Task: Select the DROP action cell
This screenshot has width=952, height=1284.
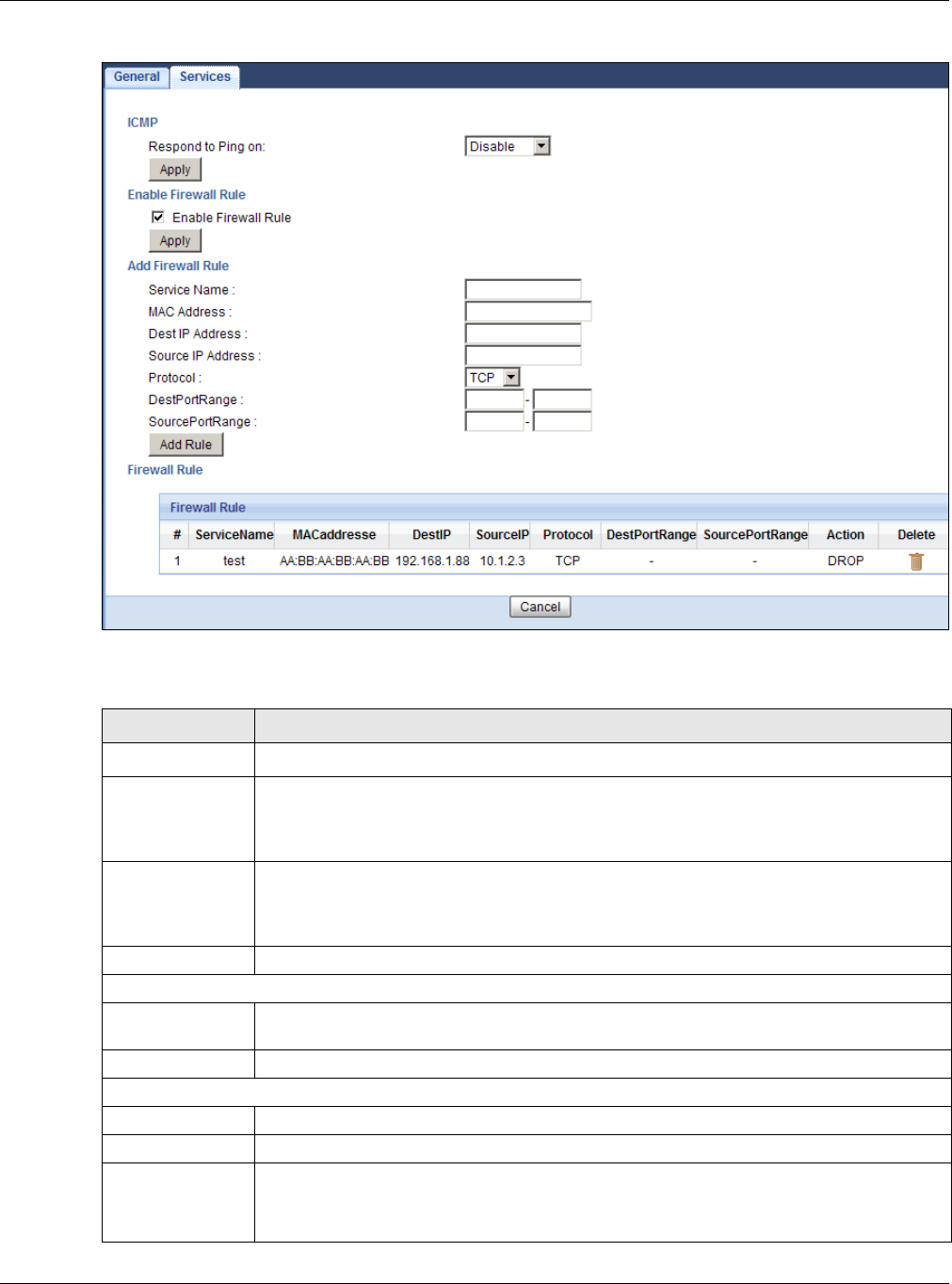Action: 846,561
